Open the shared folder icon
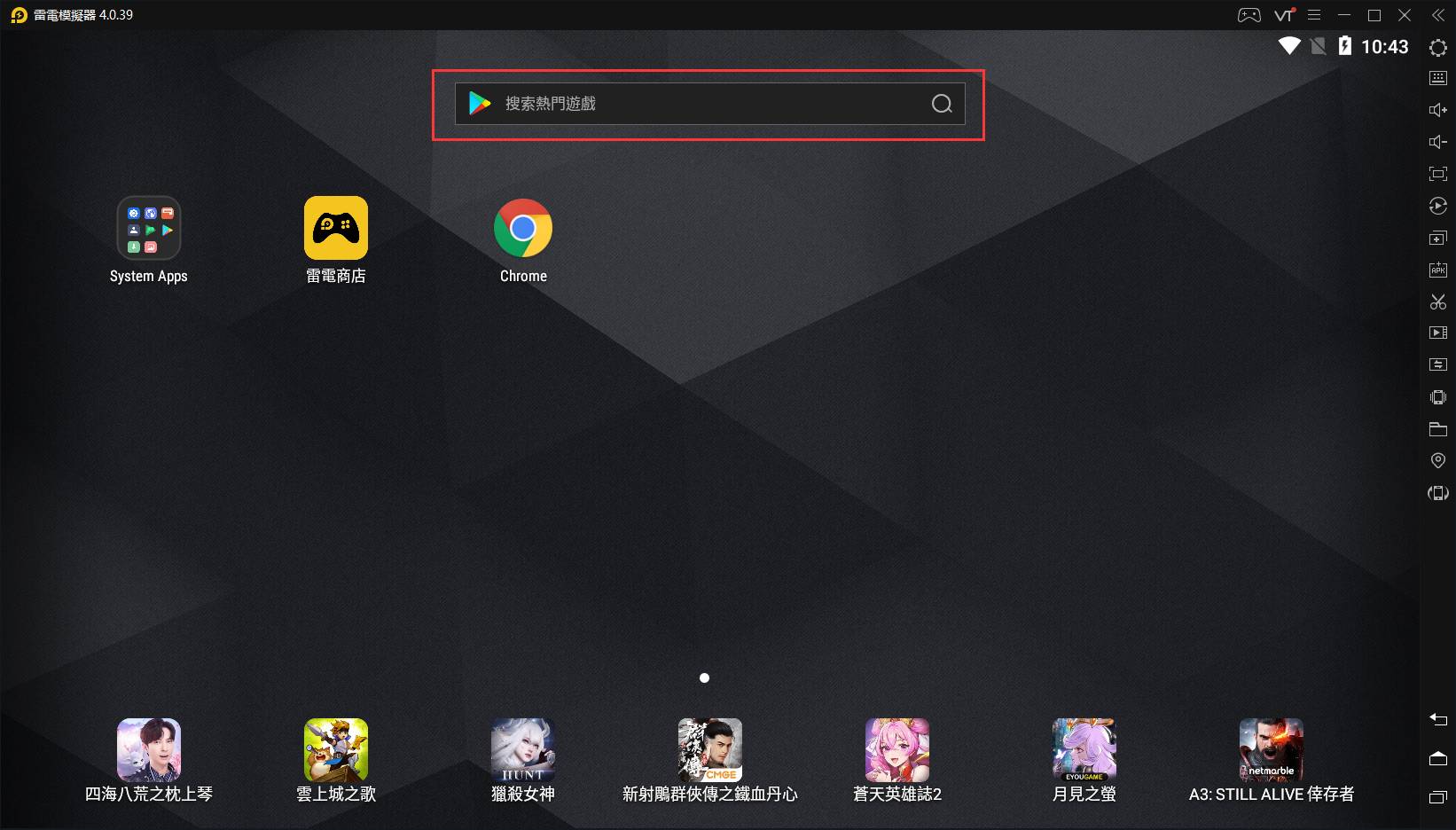This screenshot has height=830, width=1456. [x=1437, y=429]
